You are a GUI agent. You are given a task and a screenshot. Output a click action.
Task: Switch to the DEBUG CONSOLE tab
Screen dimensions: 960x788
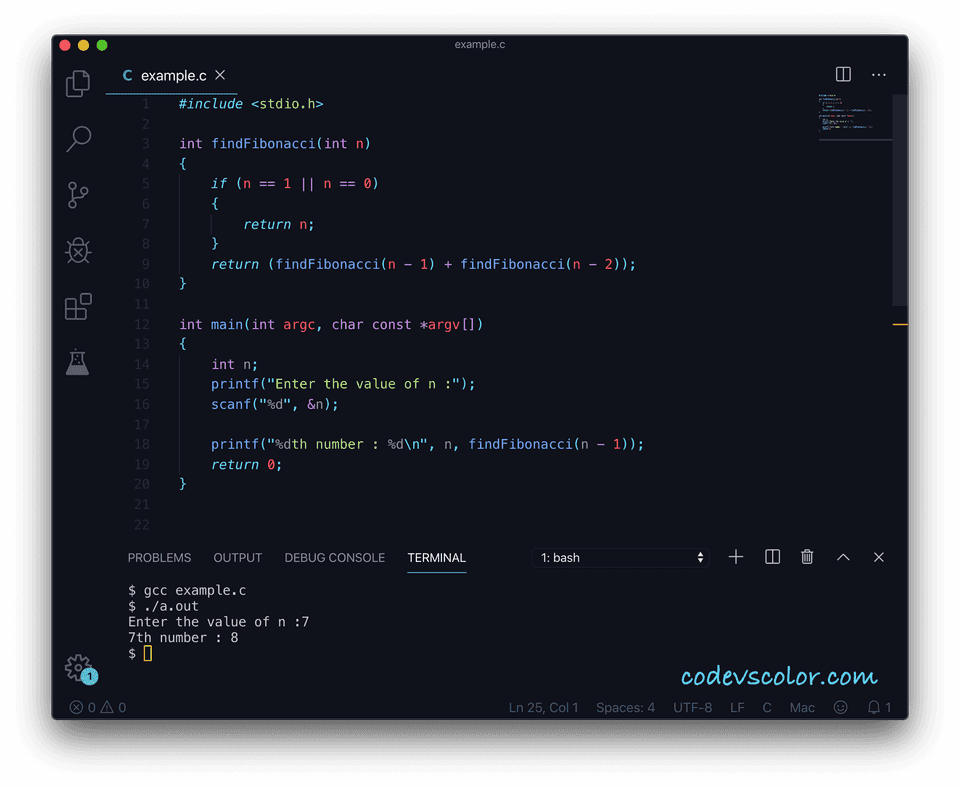(x=335, y=558)
